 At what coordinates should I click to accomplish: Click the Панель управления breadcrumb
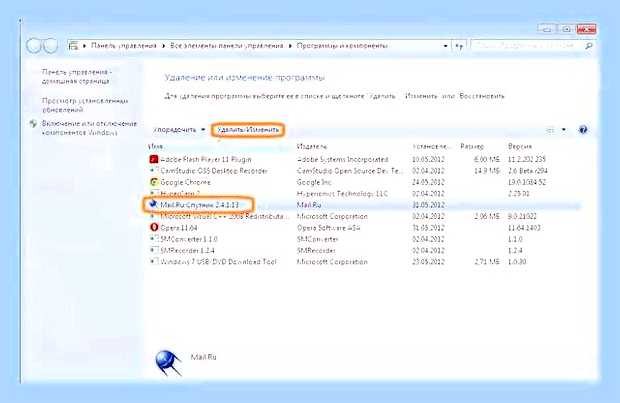click(124, 46)
